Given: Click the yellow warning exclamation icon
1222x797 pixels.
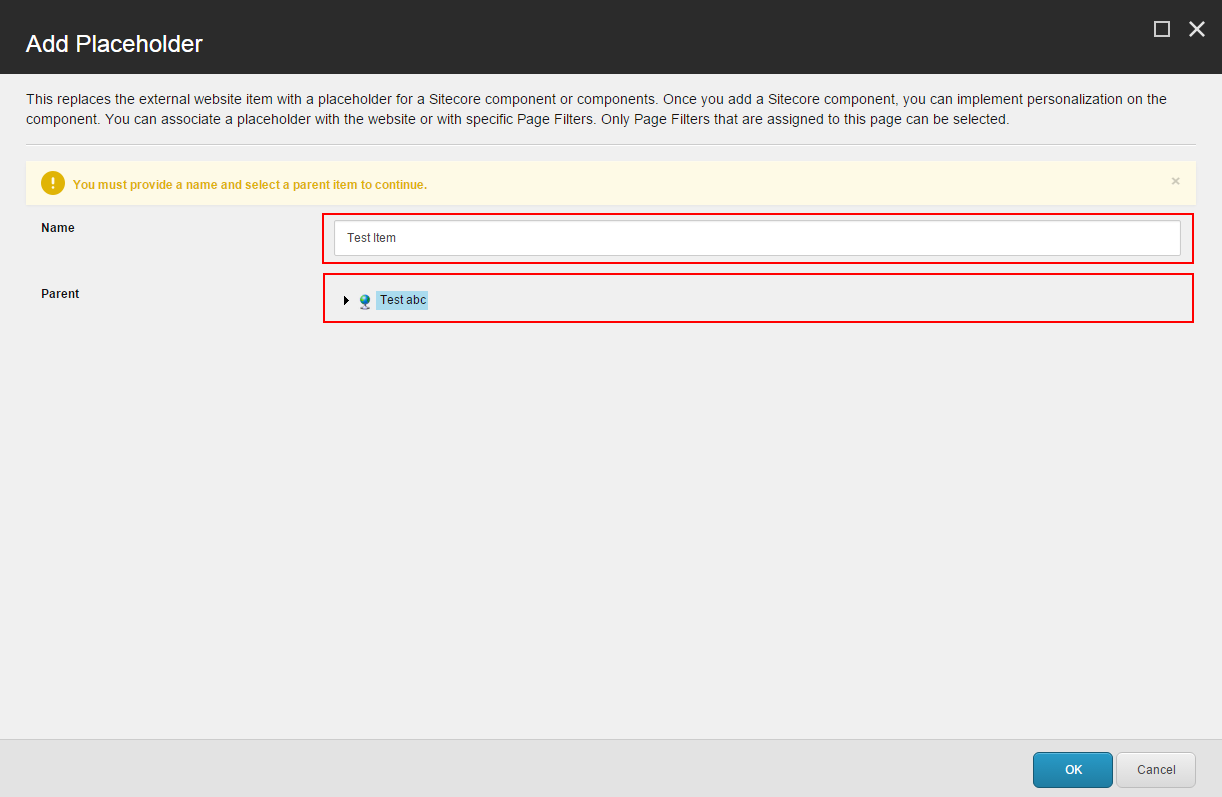Looking at the screenshot, I should click(53, 184).
